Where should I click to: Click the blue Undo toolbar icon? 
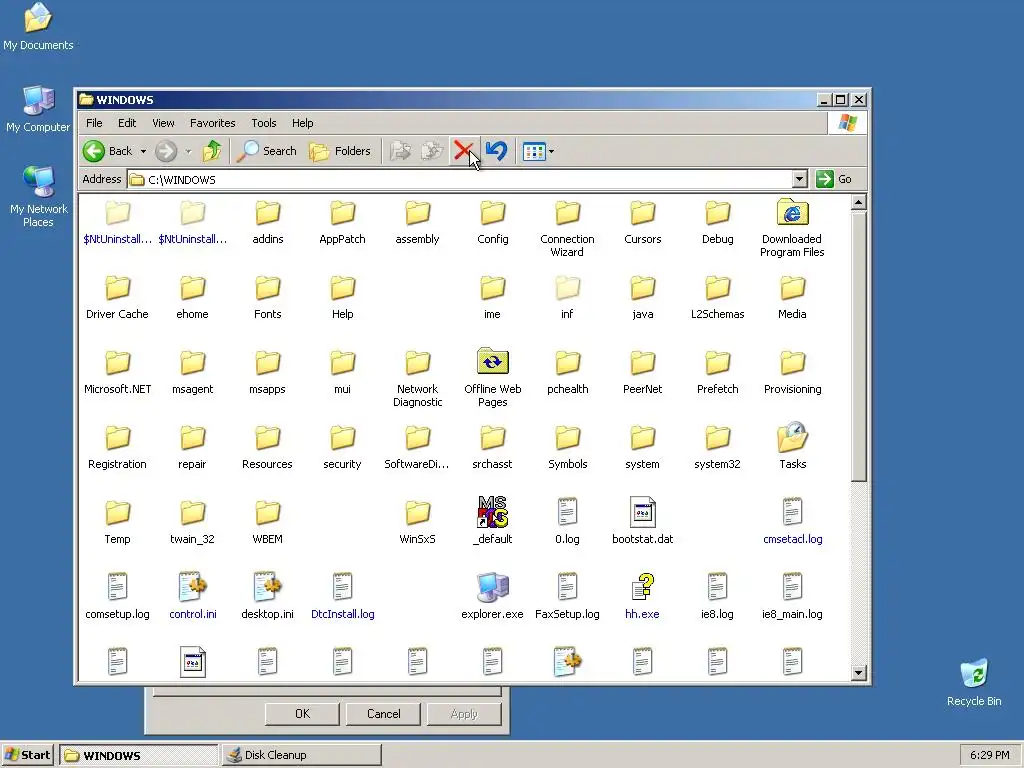tap(496, 151)
